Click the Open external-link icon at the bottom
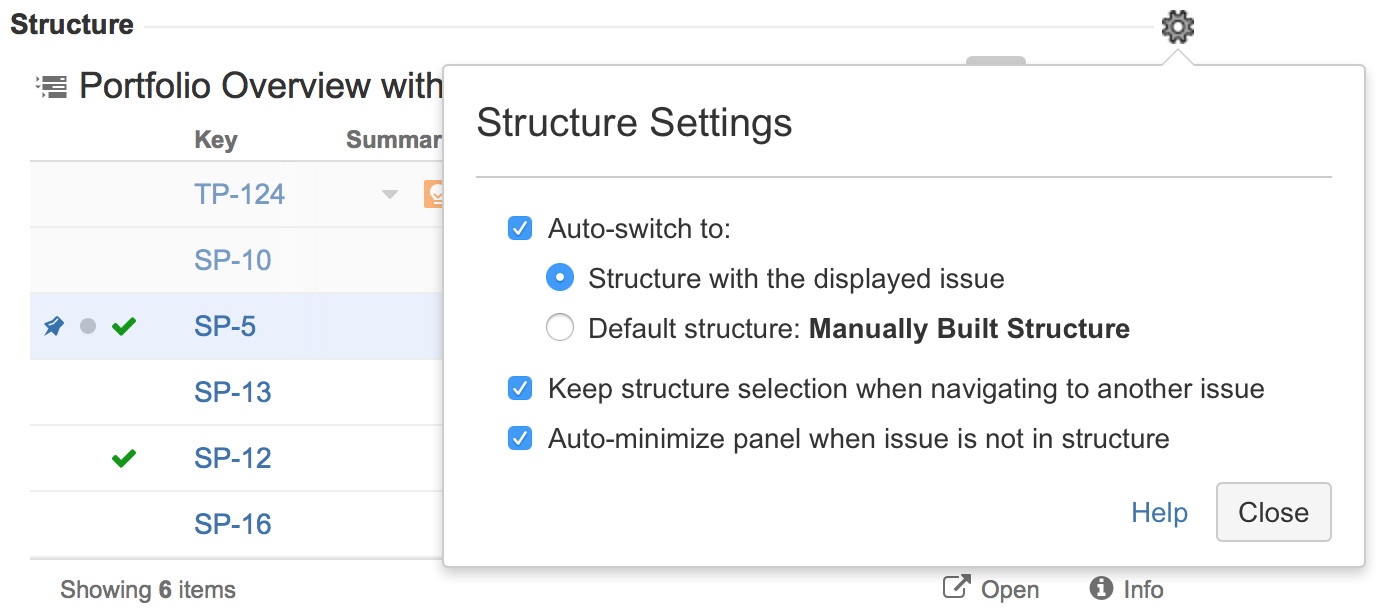The width and height of the screenshot is (1392, 616). tap(957, 588)
